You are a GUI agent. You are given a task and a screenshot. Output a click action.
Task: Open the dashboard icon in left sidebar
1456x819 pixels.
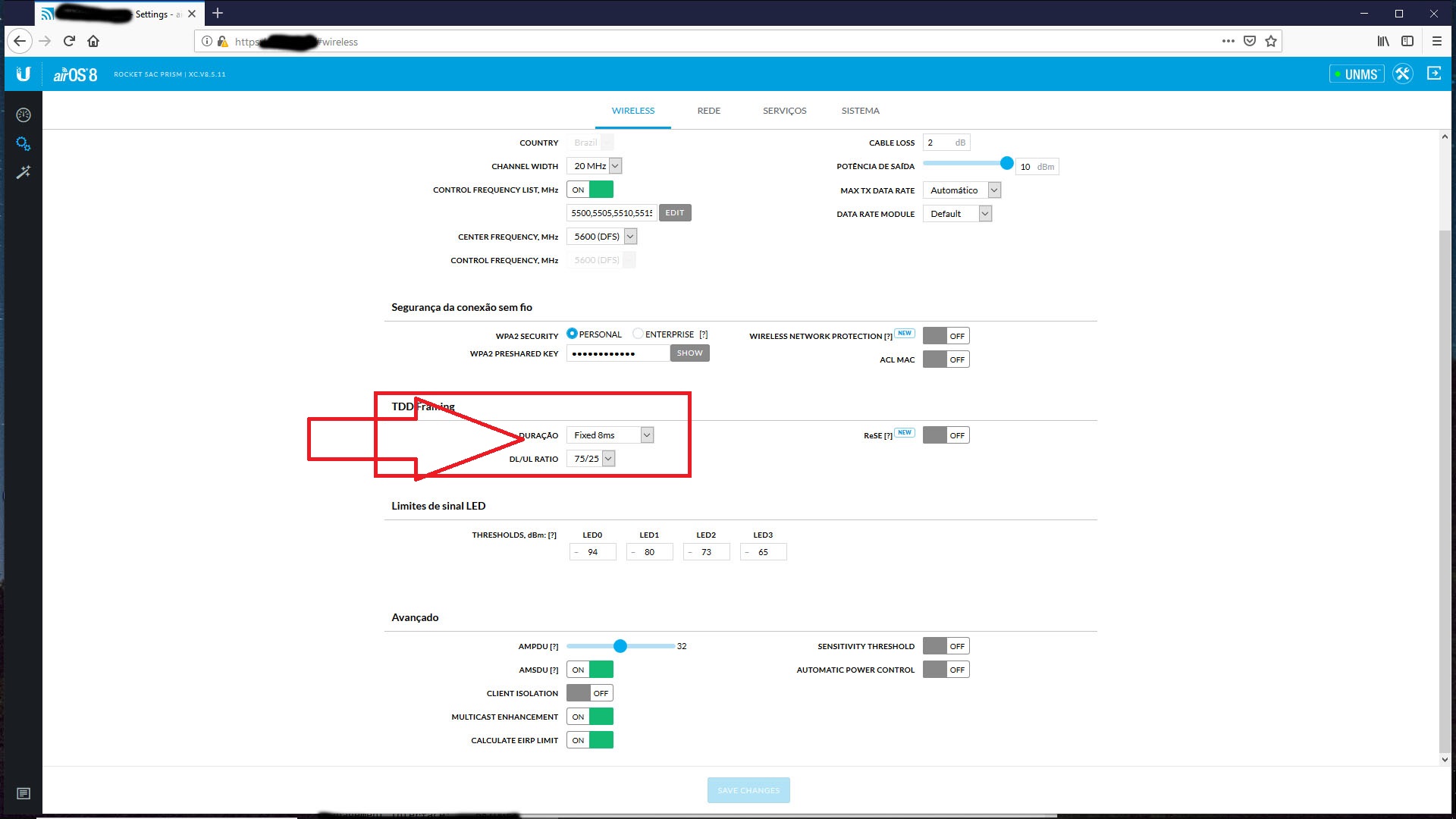pyautogui.click(x=24, y=115)
